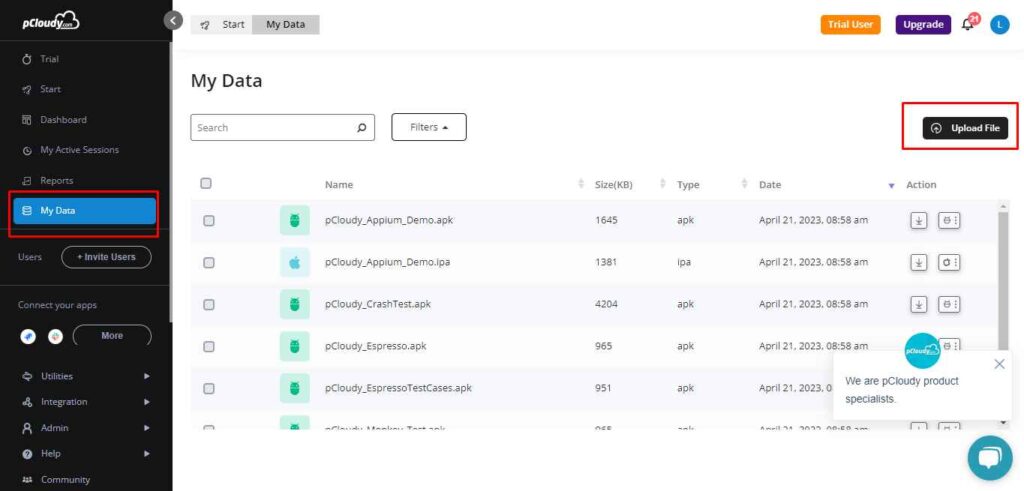Viewport: 1024px width, 491px height.
Task: Open the Filters dropdown
Action: (x=429, y=127)
